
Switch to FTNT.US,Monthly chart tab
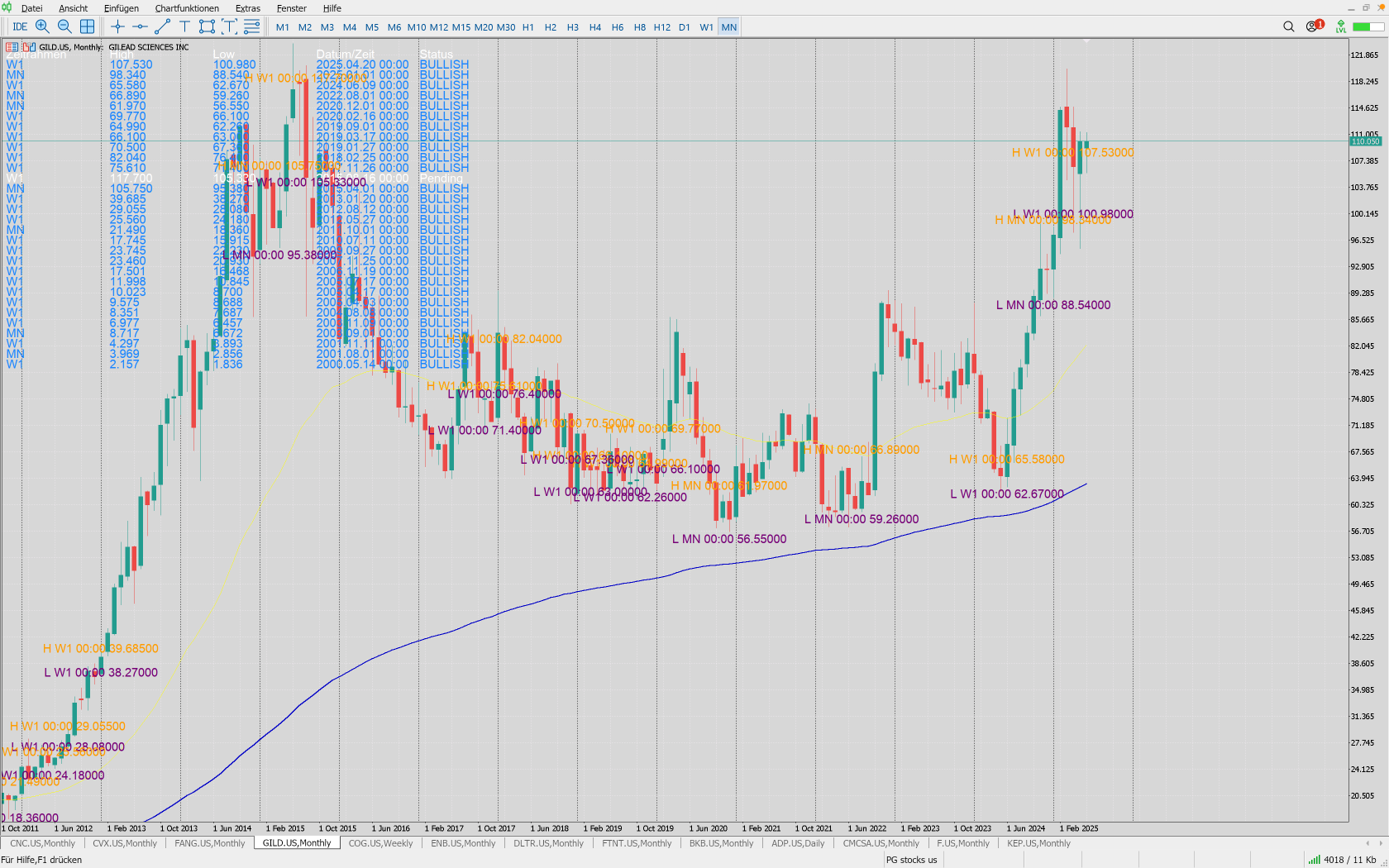(x=637, y=843)
